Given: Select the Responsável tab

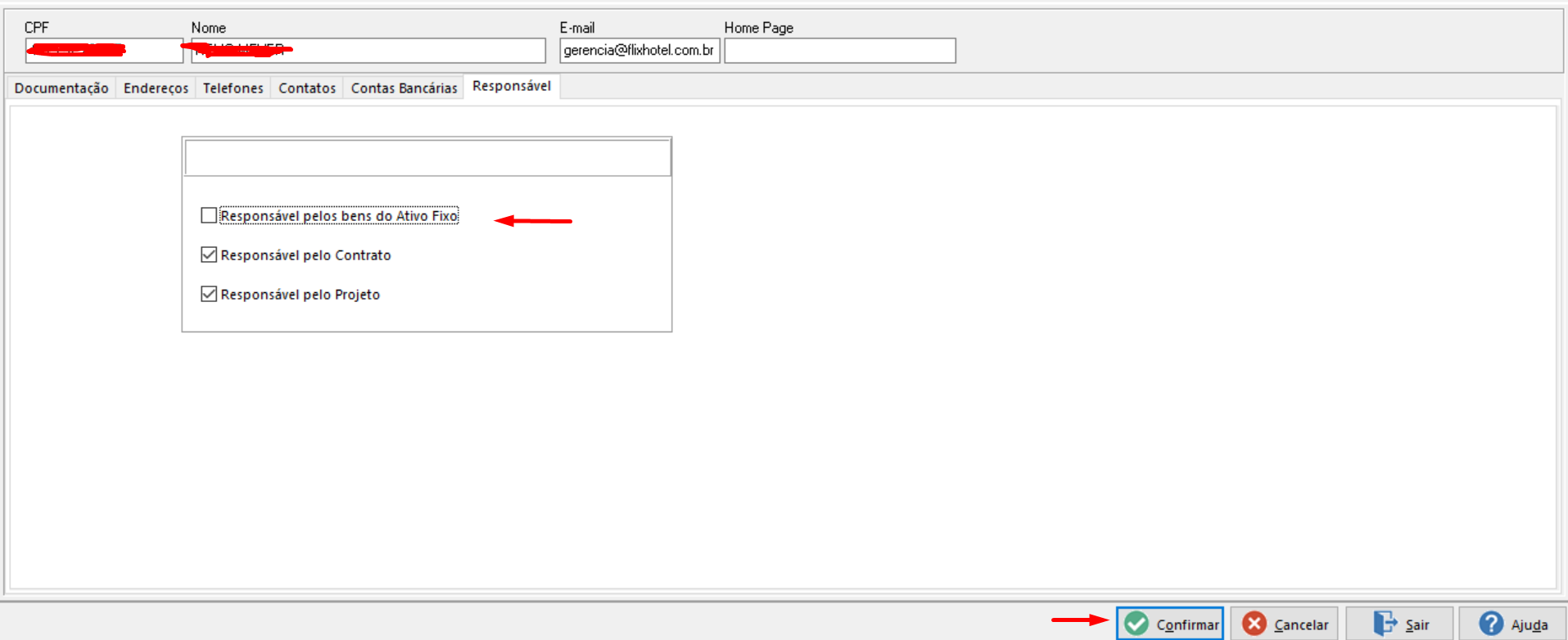Looking at the screenshot, I should (512, 86).
